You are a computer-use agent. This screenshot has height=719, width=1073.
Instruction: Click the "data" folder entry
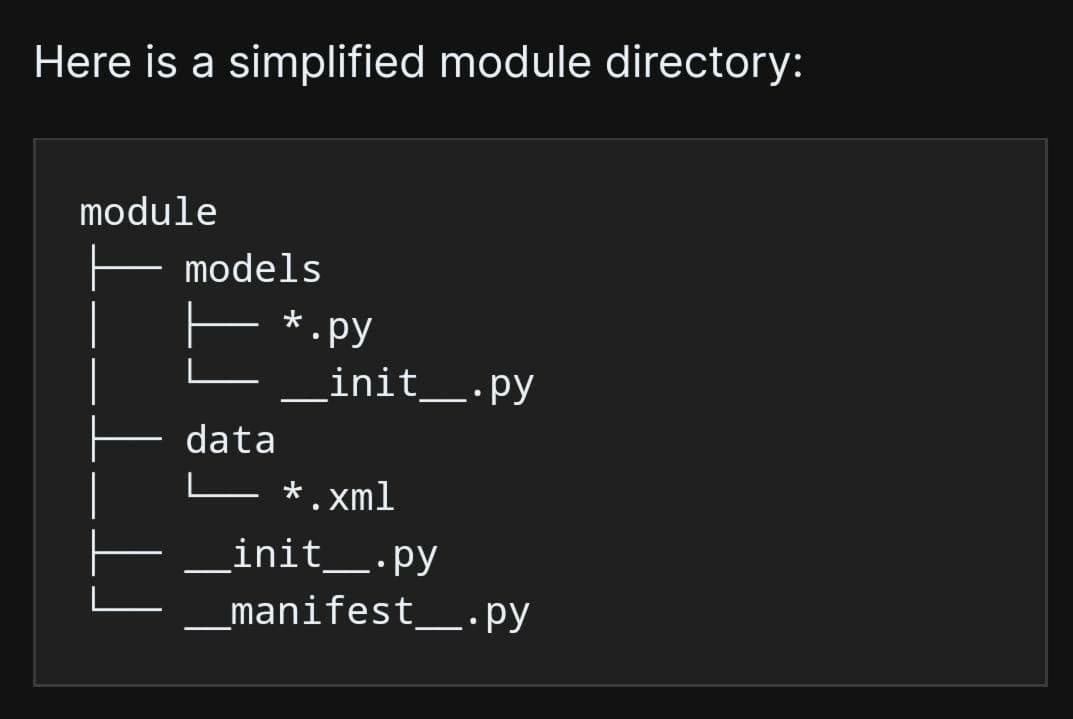[230, 440]
